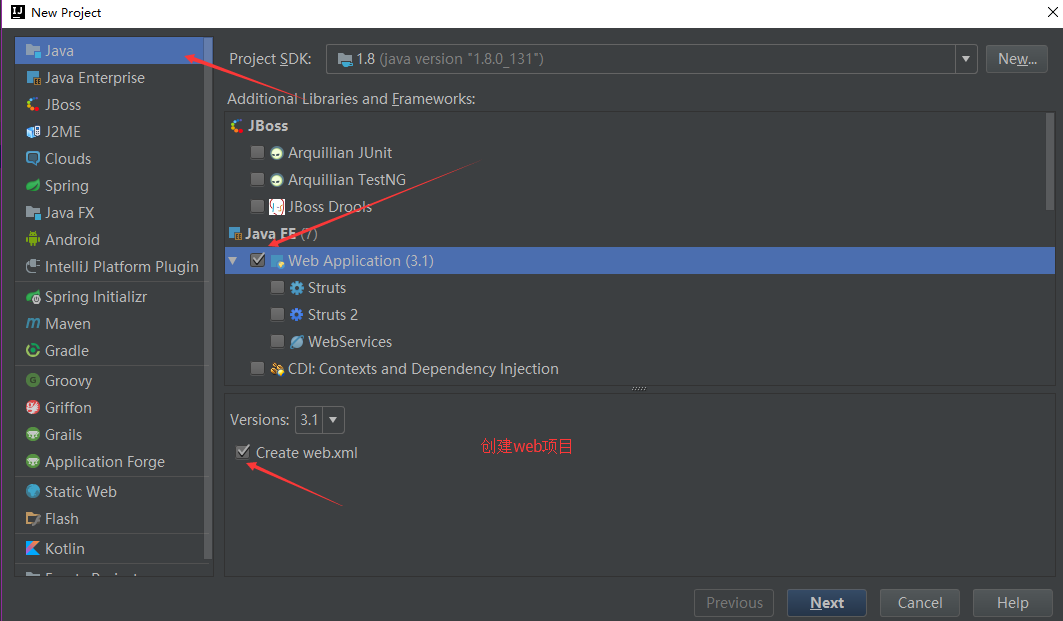Click the IntelliJ Platform Plugin icon
The height and width of the screenshot is (621, 1063).
pos(33,266)
